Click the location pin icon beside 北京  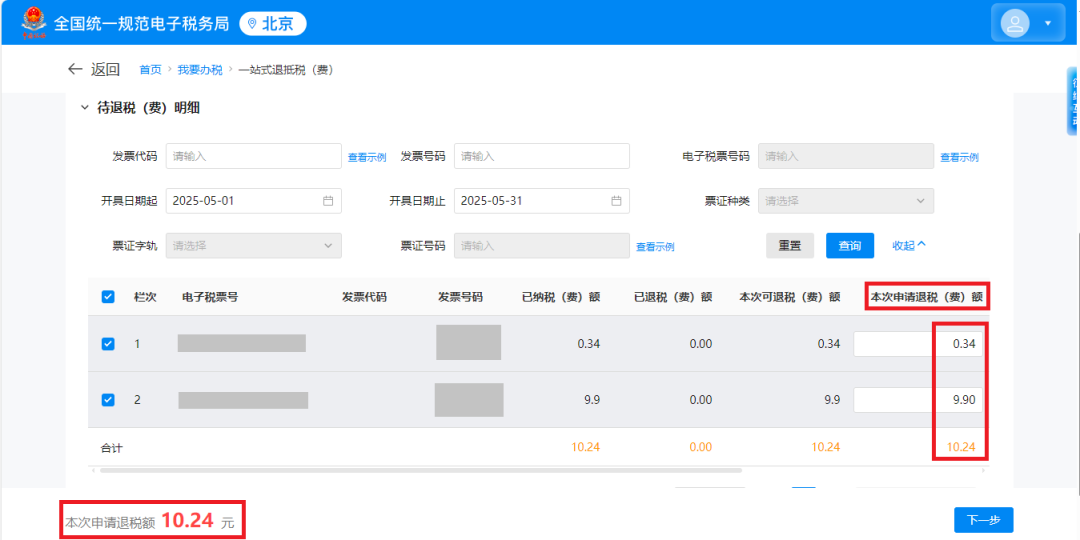[x=252, y=24]
